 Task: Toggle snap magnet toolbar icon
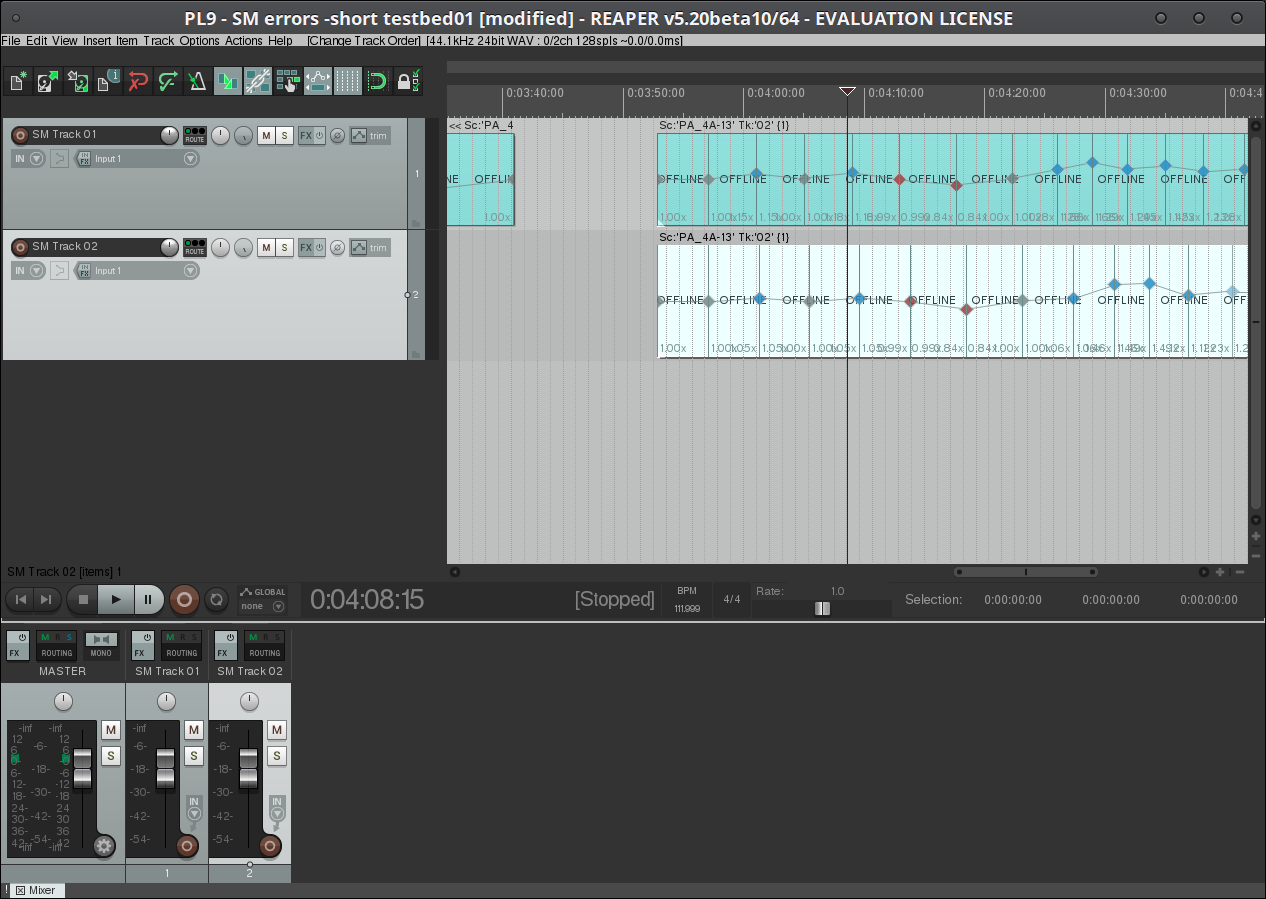tap(377, 81)
